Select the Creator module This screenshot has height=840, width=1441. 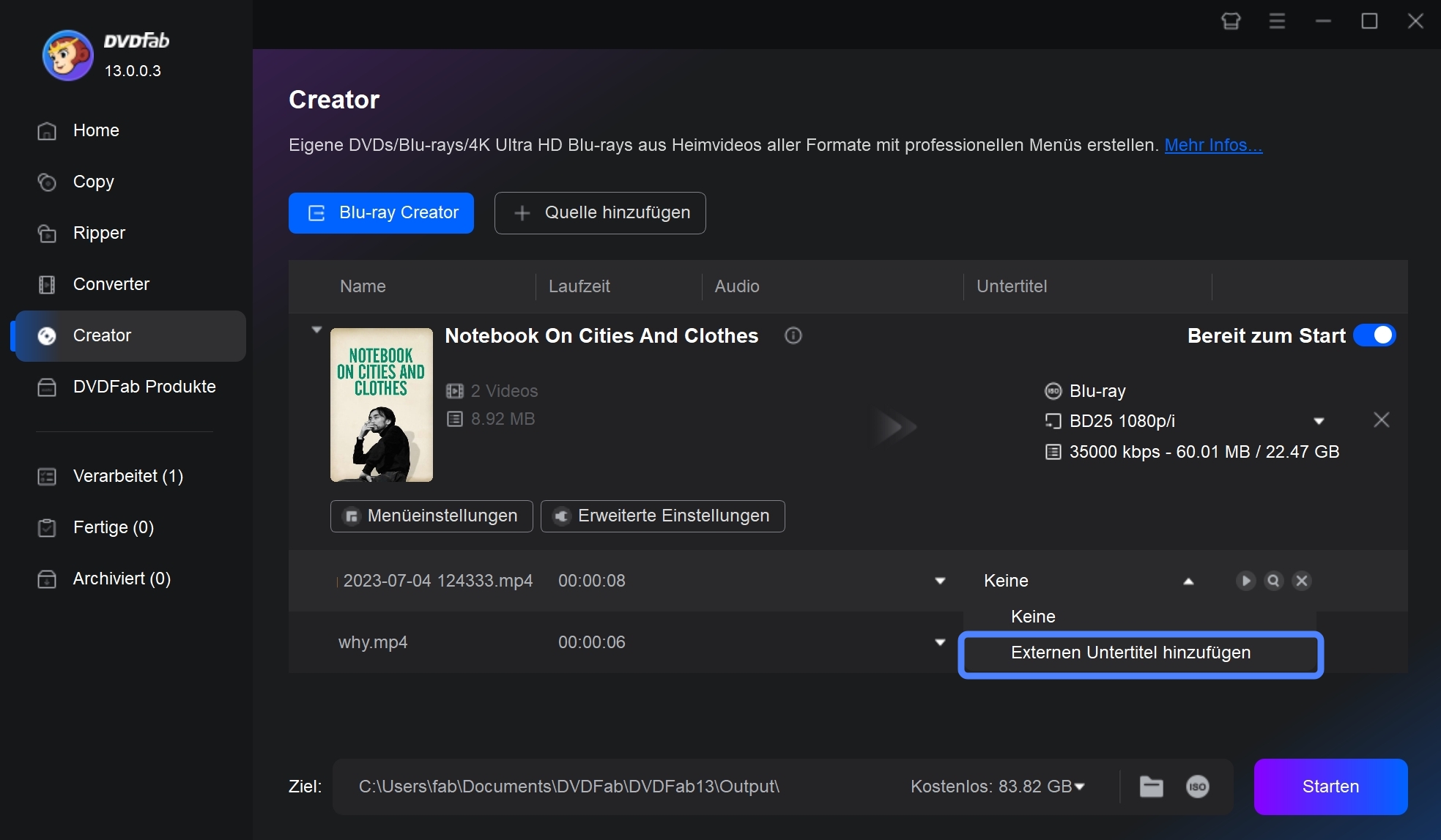(x=130, y=335)
